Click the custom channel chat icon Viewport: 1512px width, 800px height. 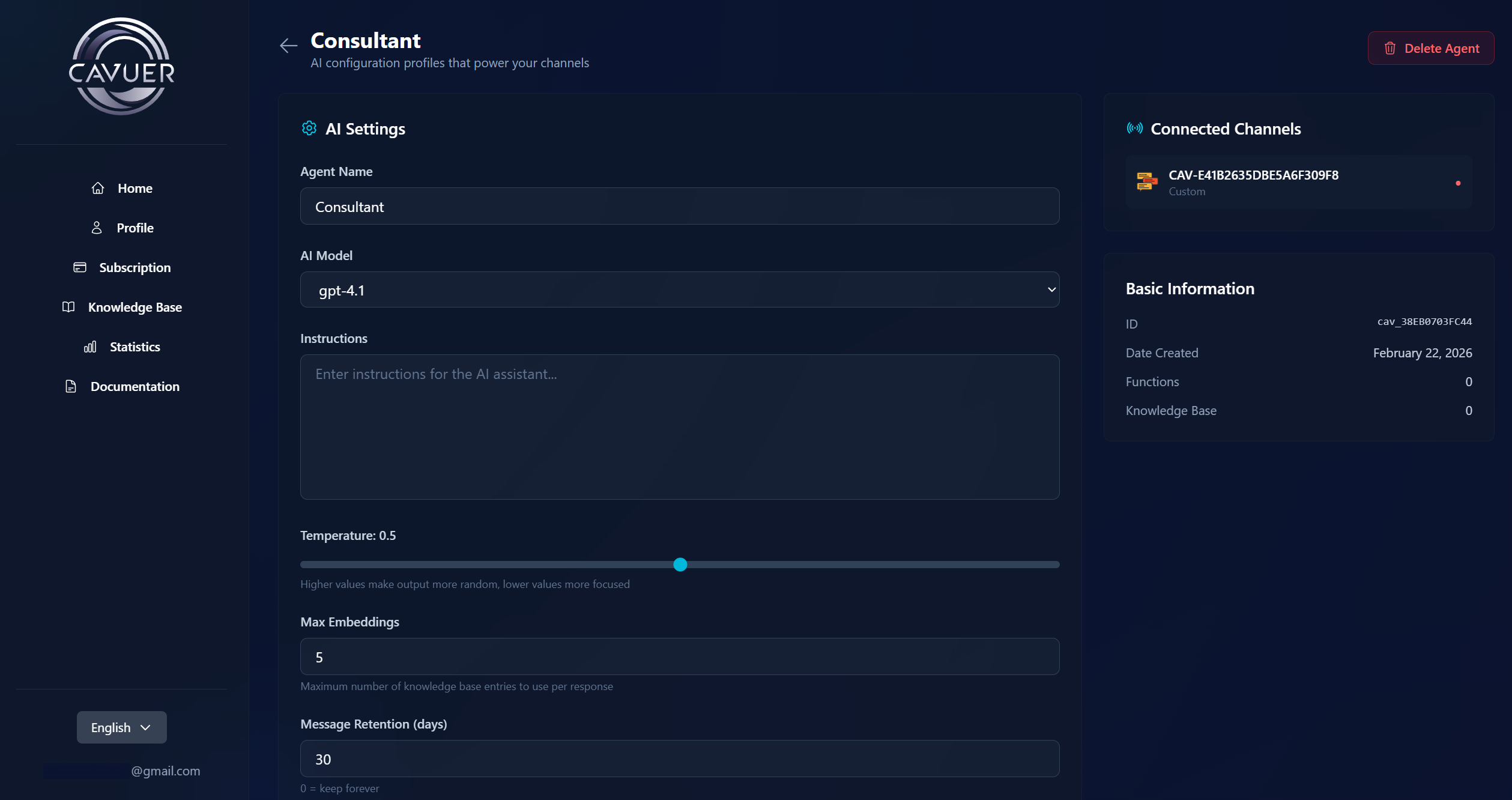1147,181
